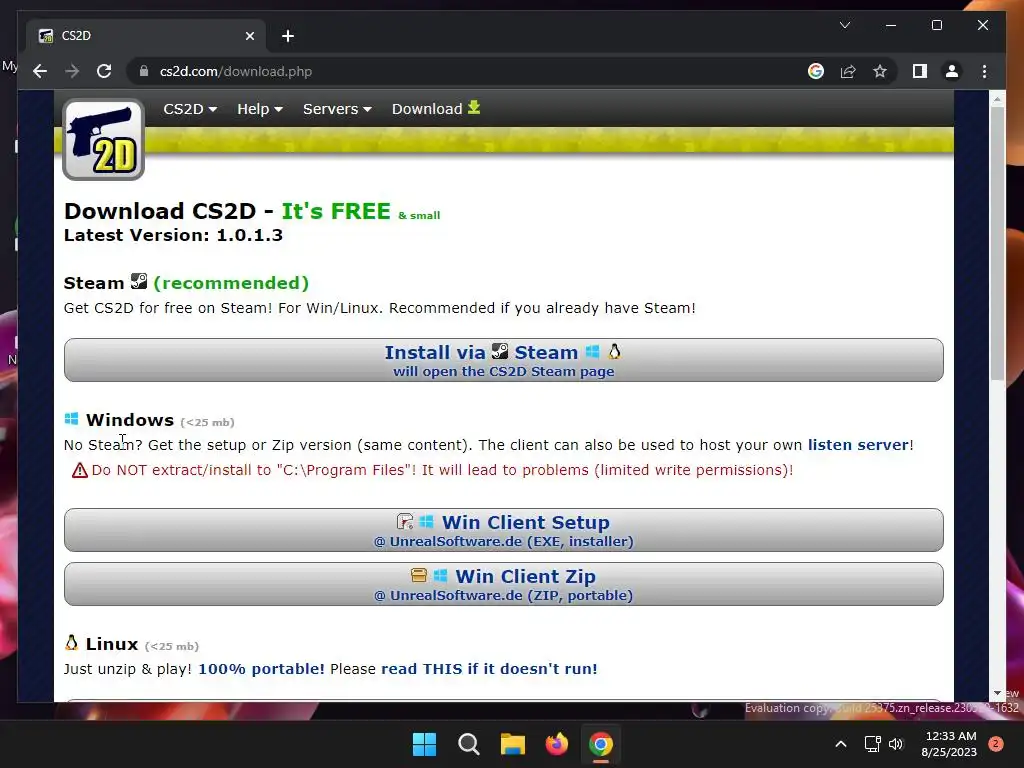Viewport: 1024px width, 768px height.
Task: Open the Download nav item
Action: tap(436, 108)
